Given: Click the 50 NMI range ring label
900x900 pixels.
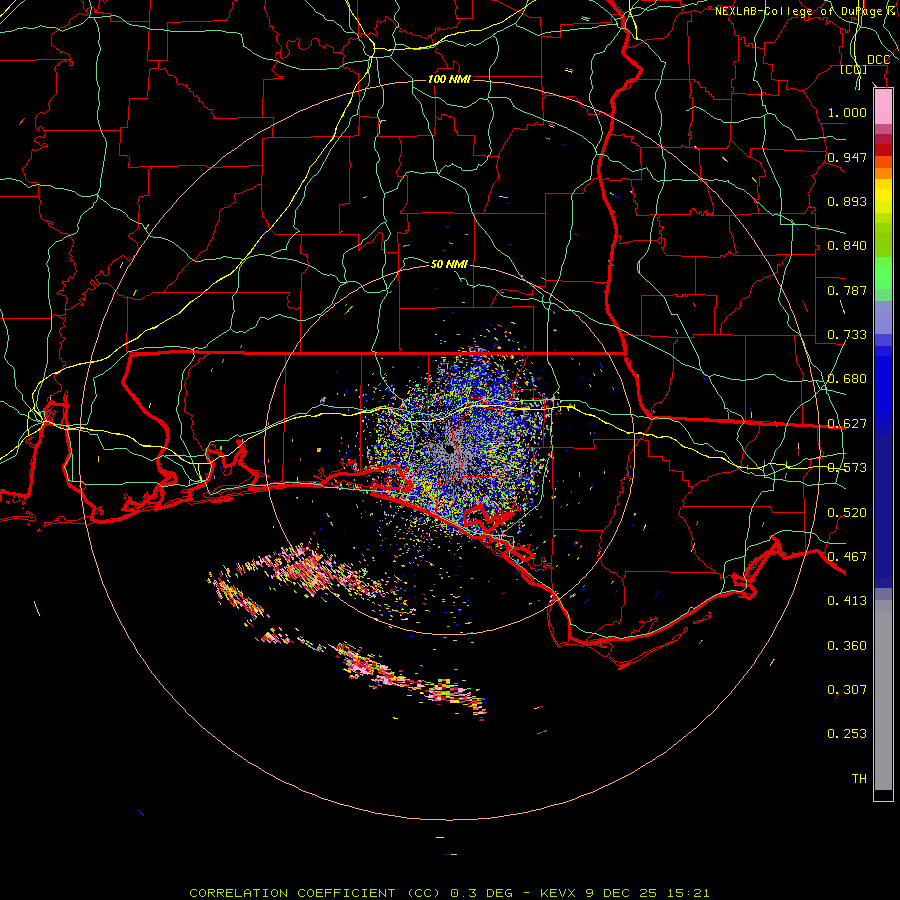Looking at the screenshot, I should coord(449,264).
